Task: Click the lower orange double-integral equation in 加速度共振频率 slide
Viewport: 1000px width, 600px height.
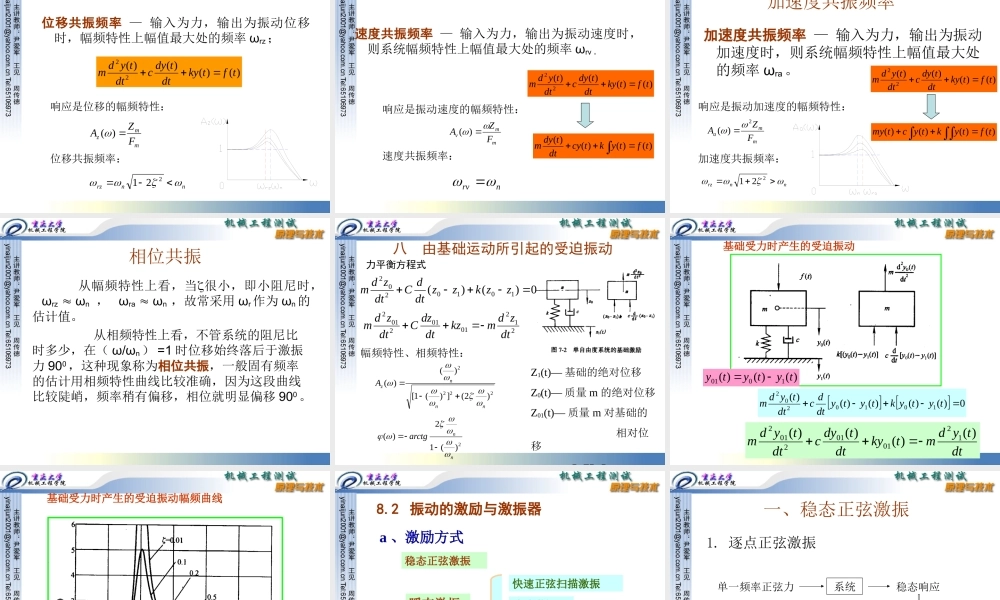Action: pos(934,132)
